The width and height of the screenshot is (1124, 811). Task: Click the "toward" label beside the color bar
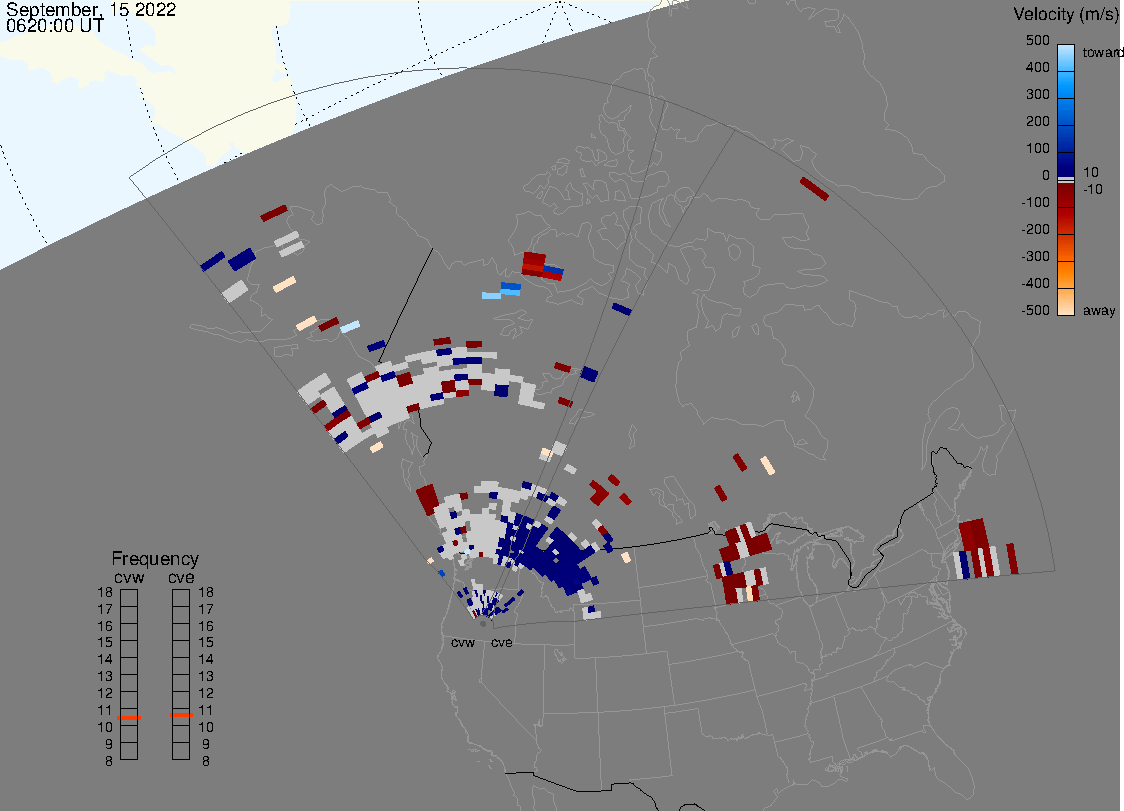[x=1102, y=52]
